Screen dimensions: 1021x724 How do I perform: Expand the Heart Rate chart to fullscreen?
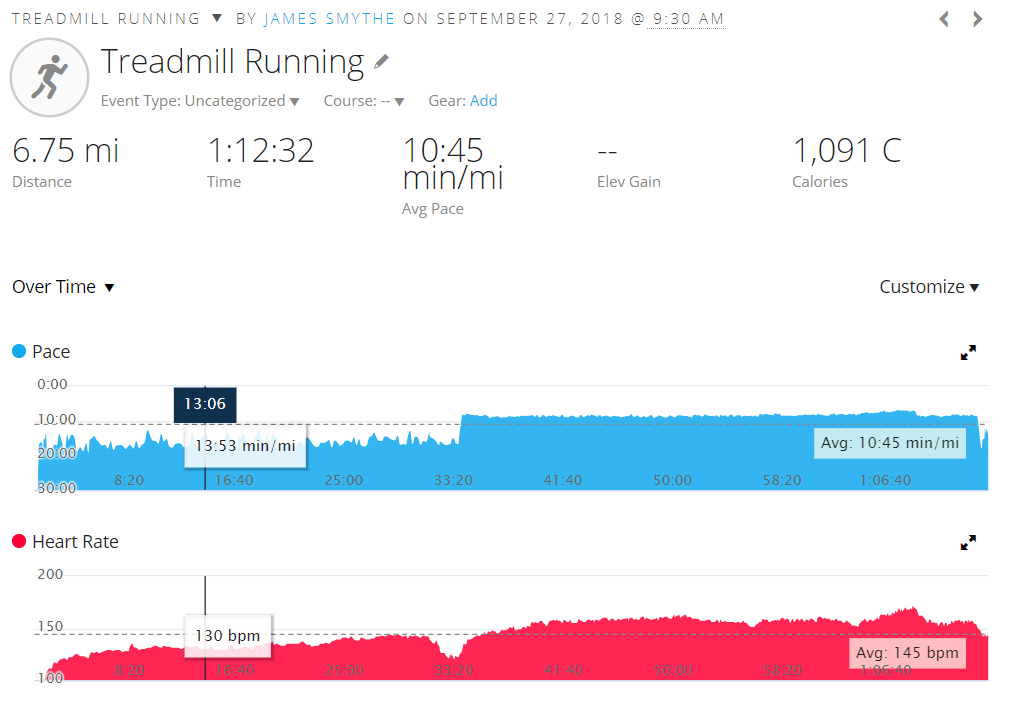coord(968,542)
